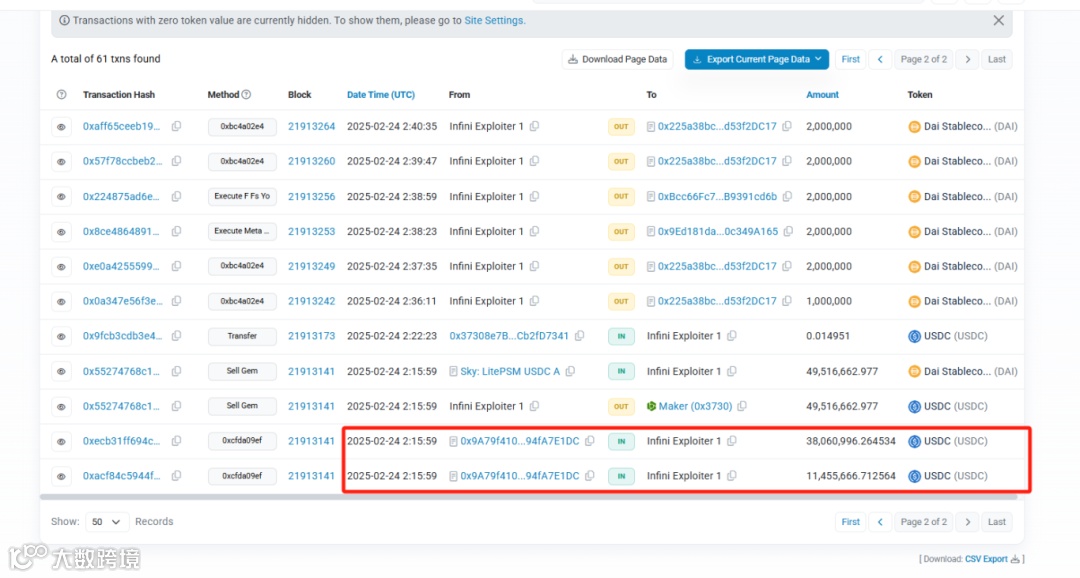Open the Export Current Page Data dropdown

click(x=756, y=59)
